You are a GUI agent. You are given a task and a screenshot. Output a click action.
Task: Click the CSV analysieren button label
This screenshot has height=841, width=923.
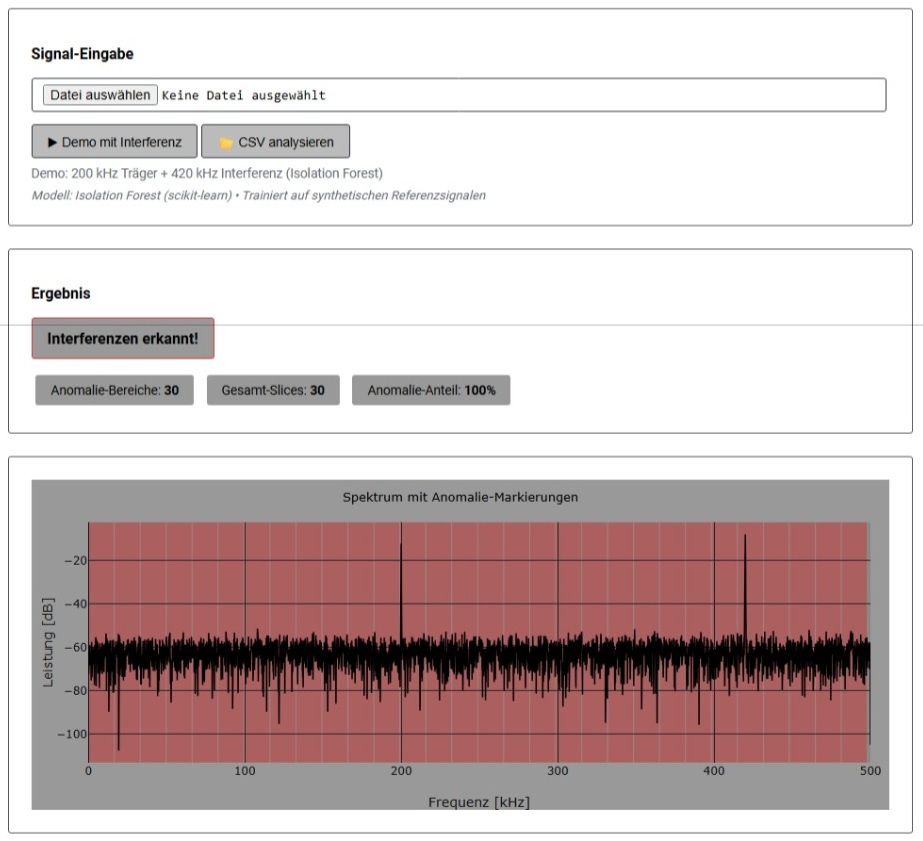click(x=286, y=142)
